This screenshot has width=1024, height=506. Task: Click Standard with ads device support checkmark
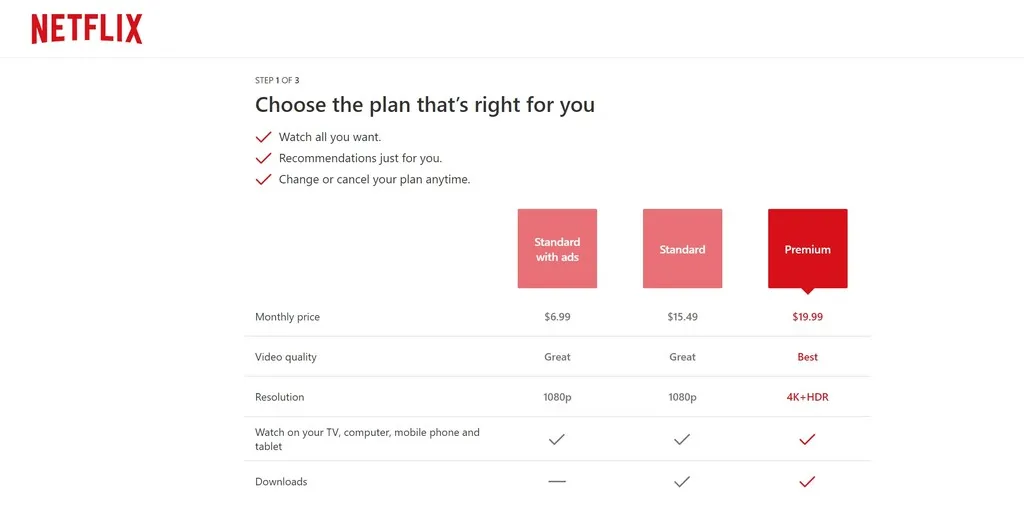pyautogui.click(x=556, y=439)
